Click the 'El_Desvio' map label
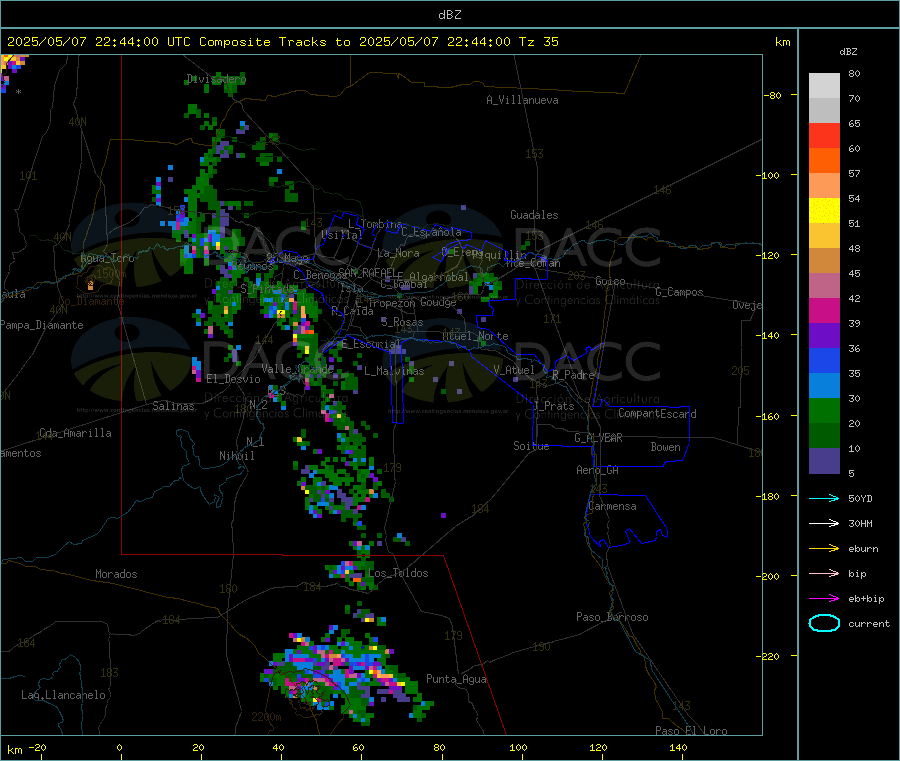 [234, 379]
